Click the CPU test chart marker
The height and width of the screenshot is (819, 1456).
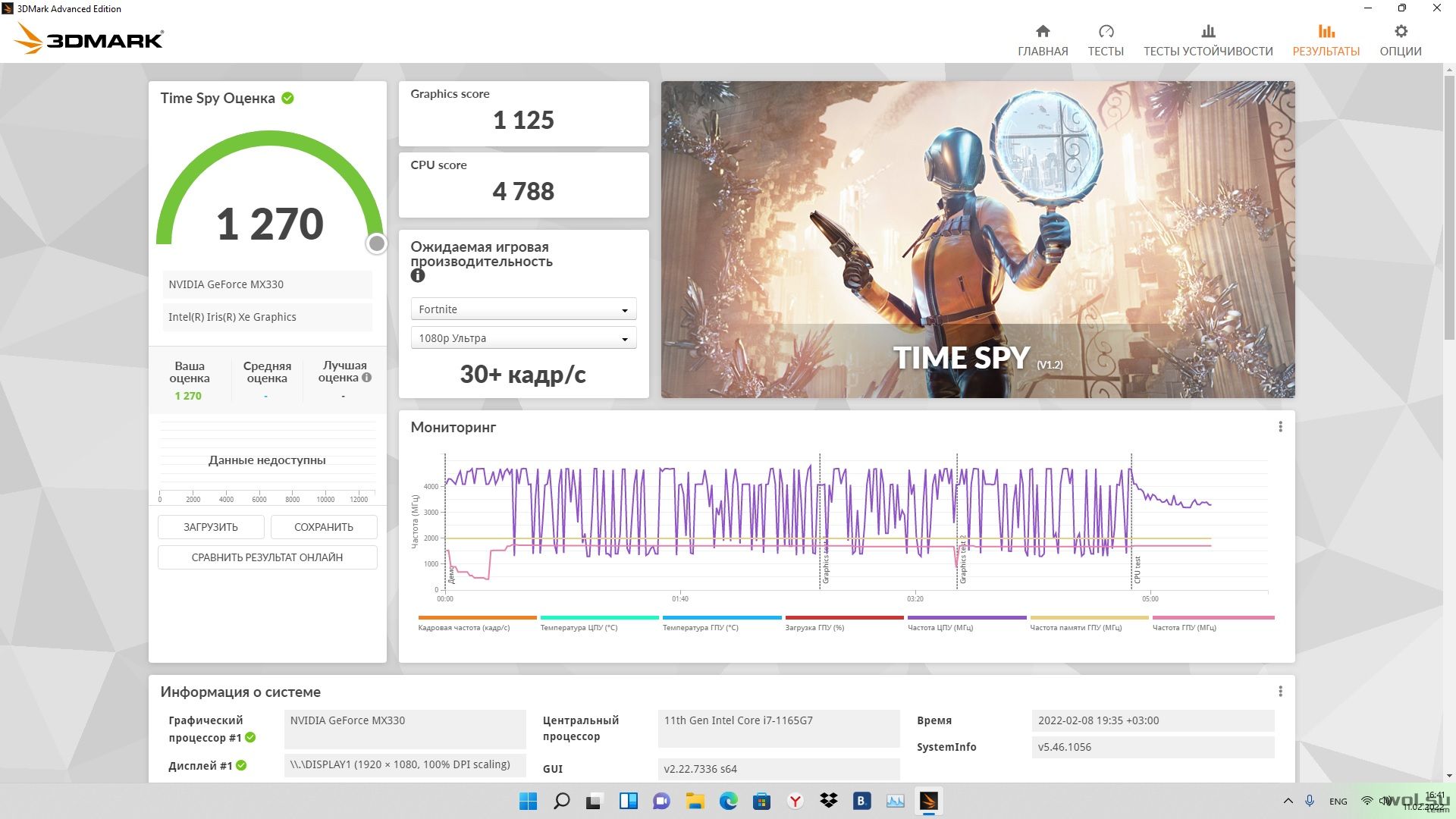1137,570
